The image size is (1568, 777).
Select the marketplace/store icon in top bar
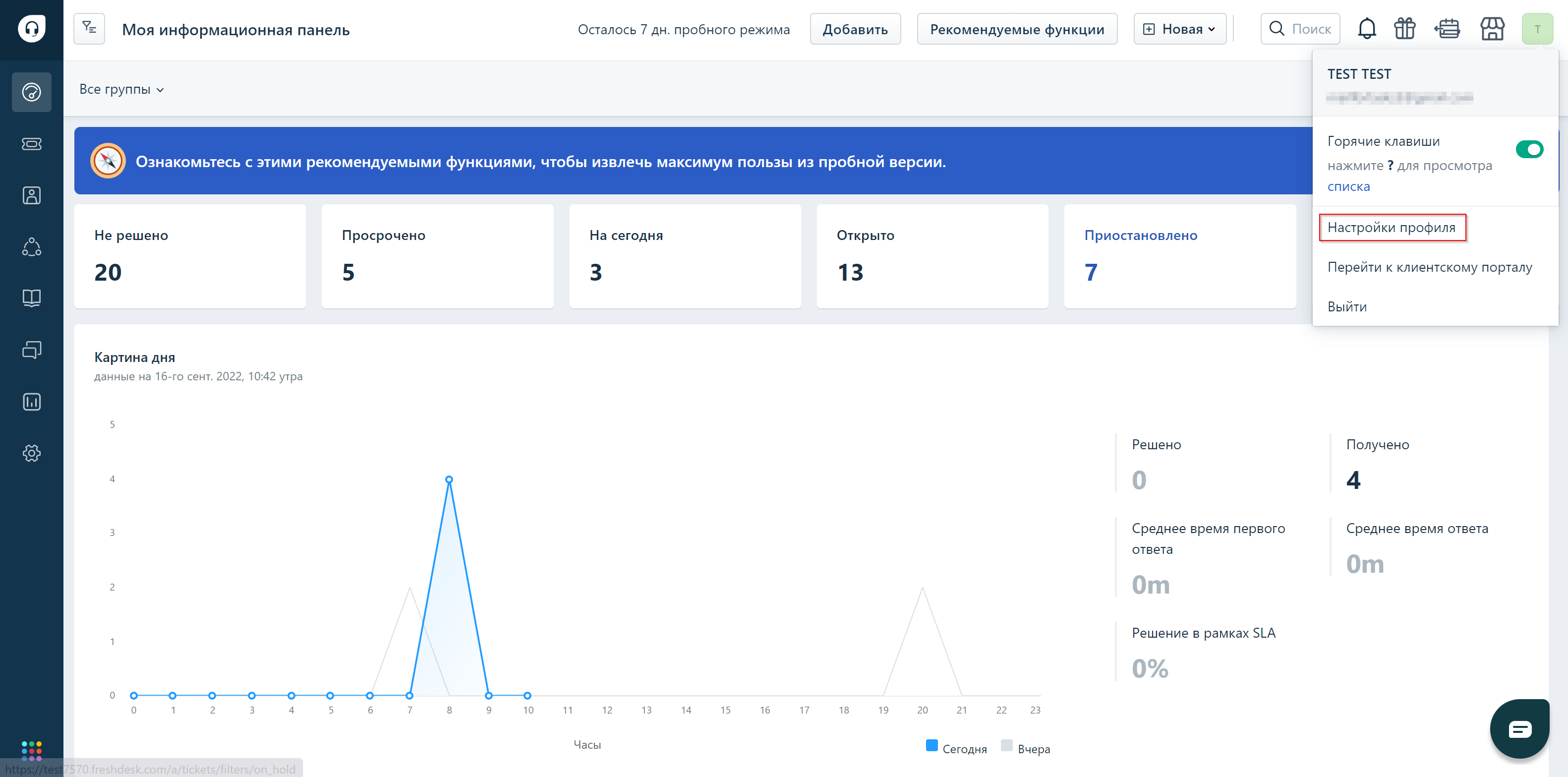click(1491, 29)
